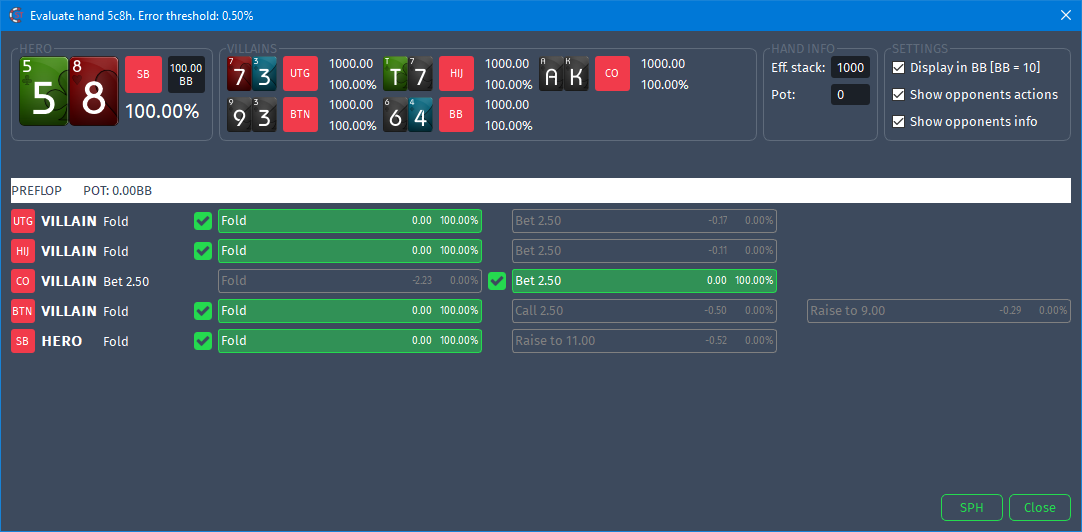Click the PREFLOP POT header bar

[x=541, y=190]
